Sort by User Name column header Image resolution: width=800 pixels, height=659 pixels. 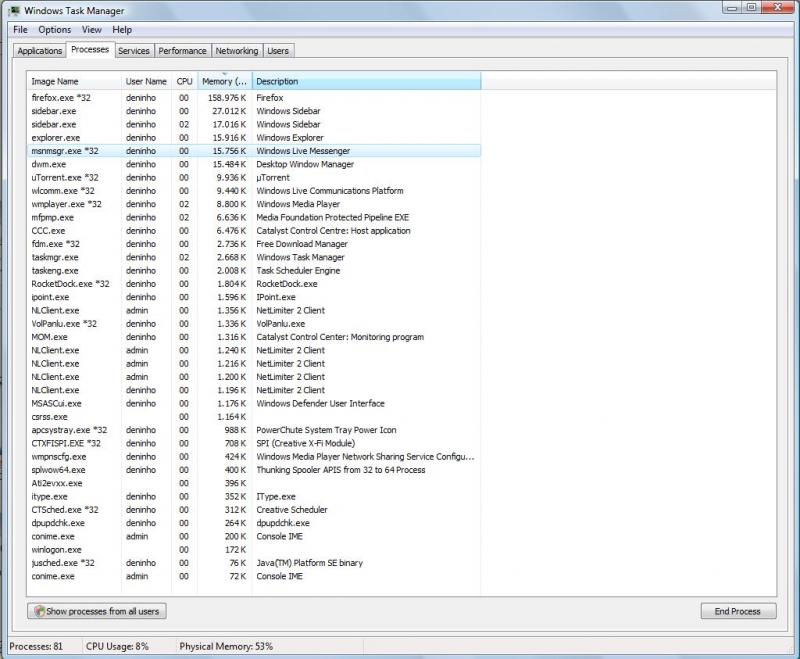pyautogui.click(x=146, y=81)
